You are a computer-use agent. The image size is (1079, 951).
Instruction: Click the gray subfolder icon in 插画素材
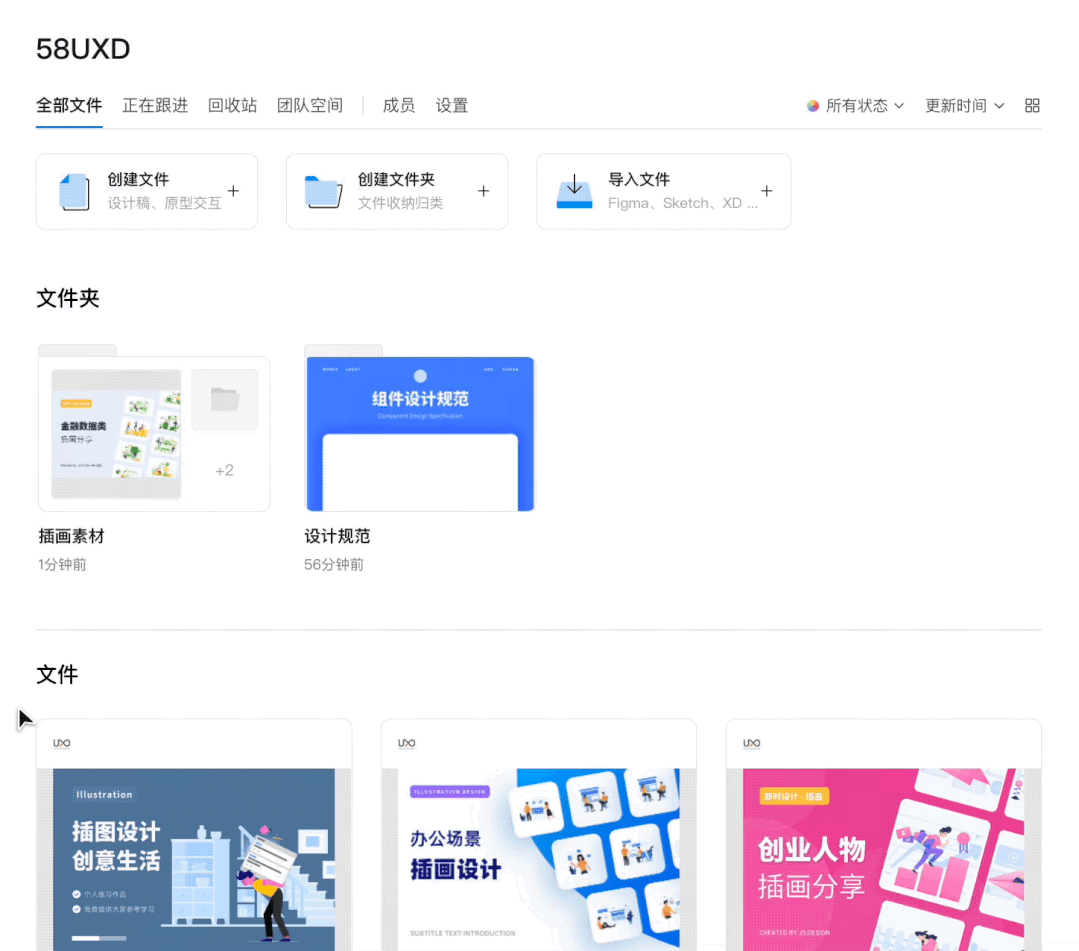224,399
